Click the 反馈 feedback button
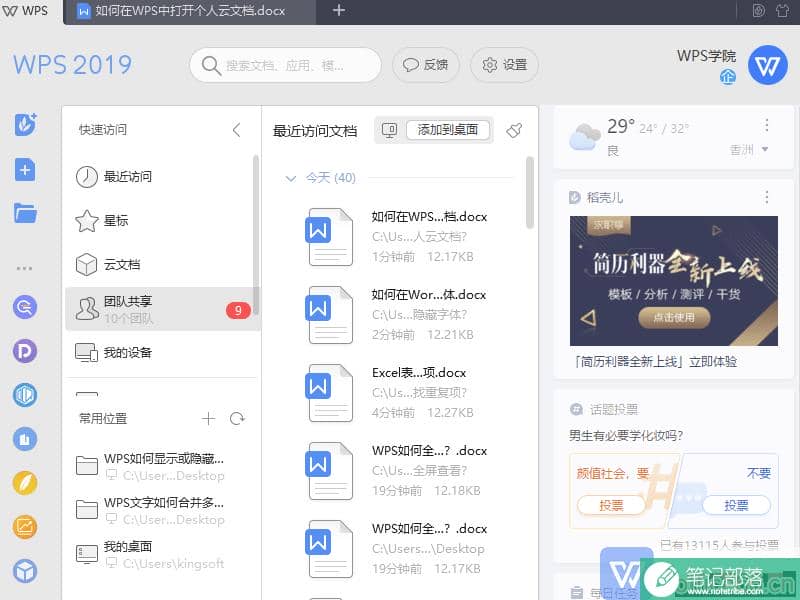The image size is (800, 600). click(x=426, y=65)
